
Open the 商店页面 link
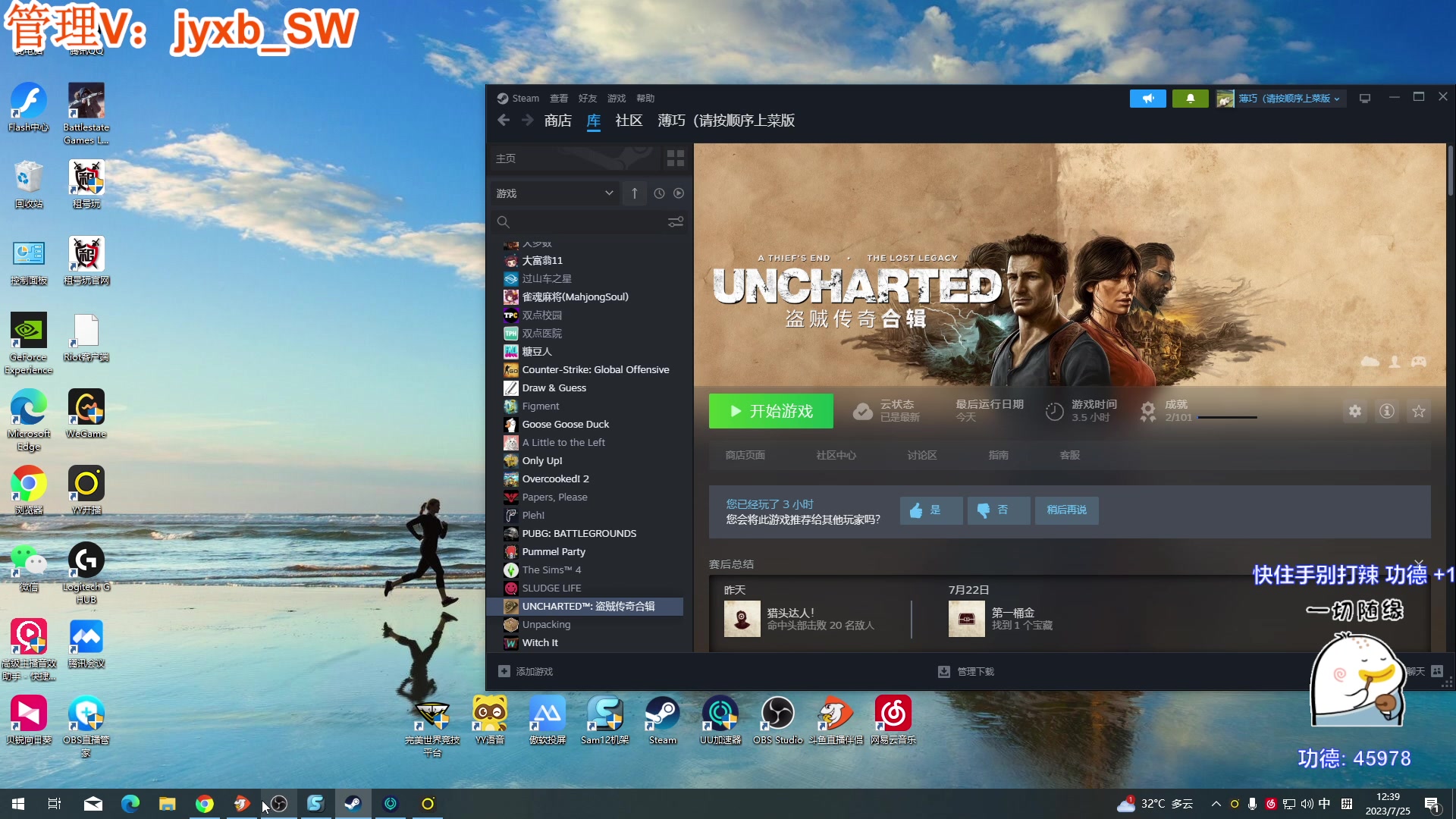click(x=745, y=455)
